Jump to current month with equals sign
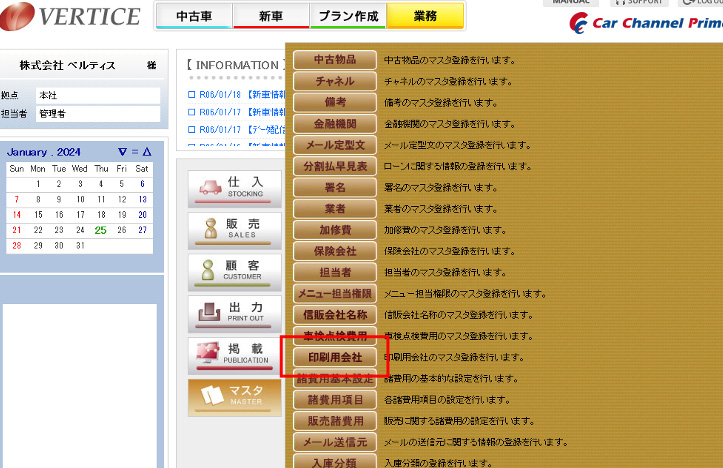Screen dimensions: 723x468 134,152
